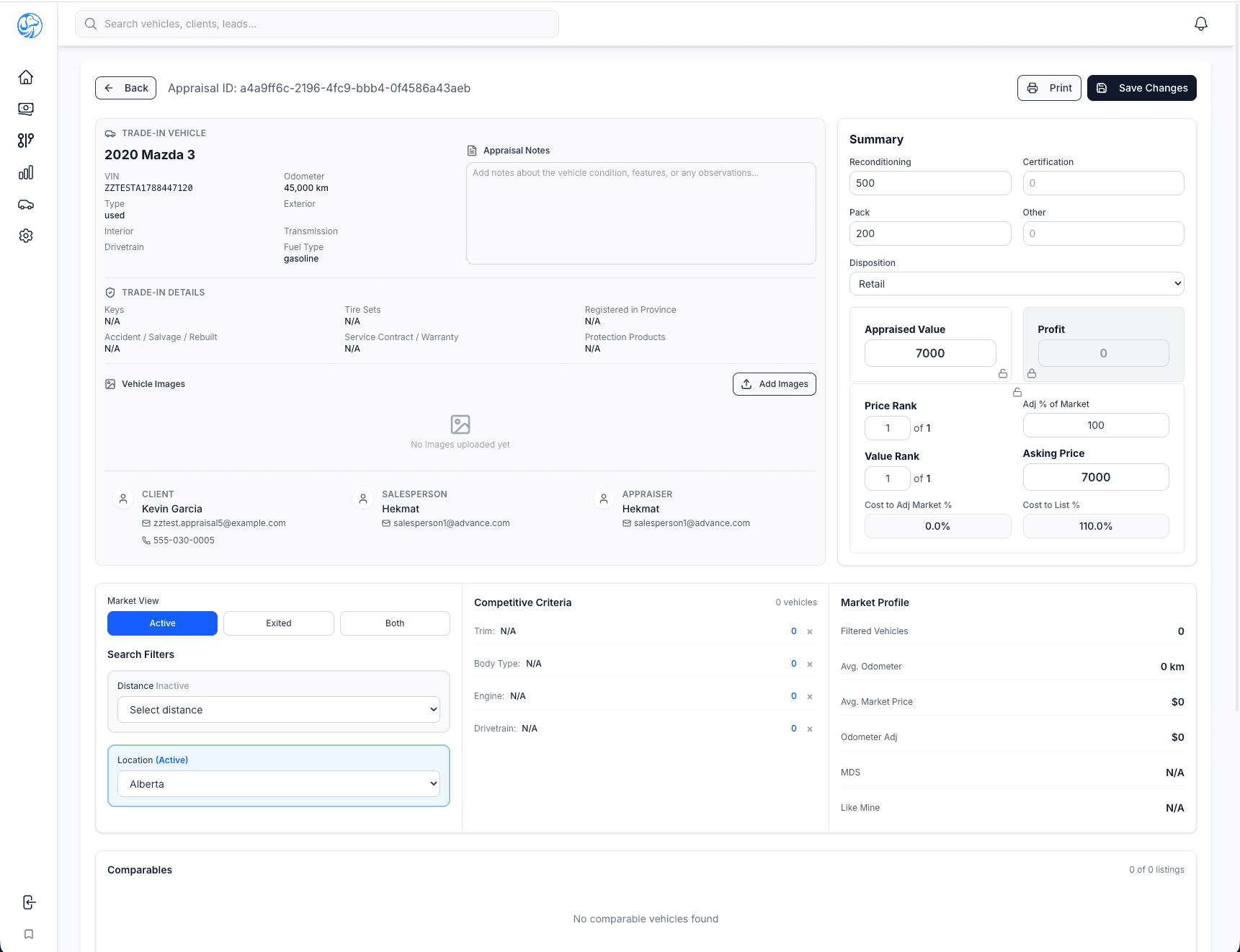
Task: Click the VIN ZZTESTA1788447120
Action: pos(148,188)
